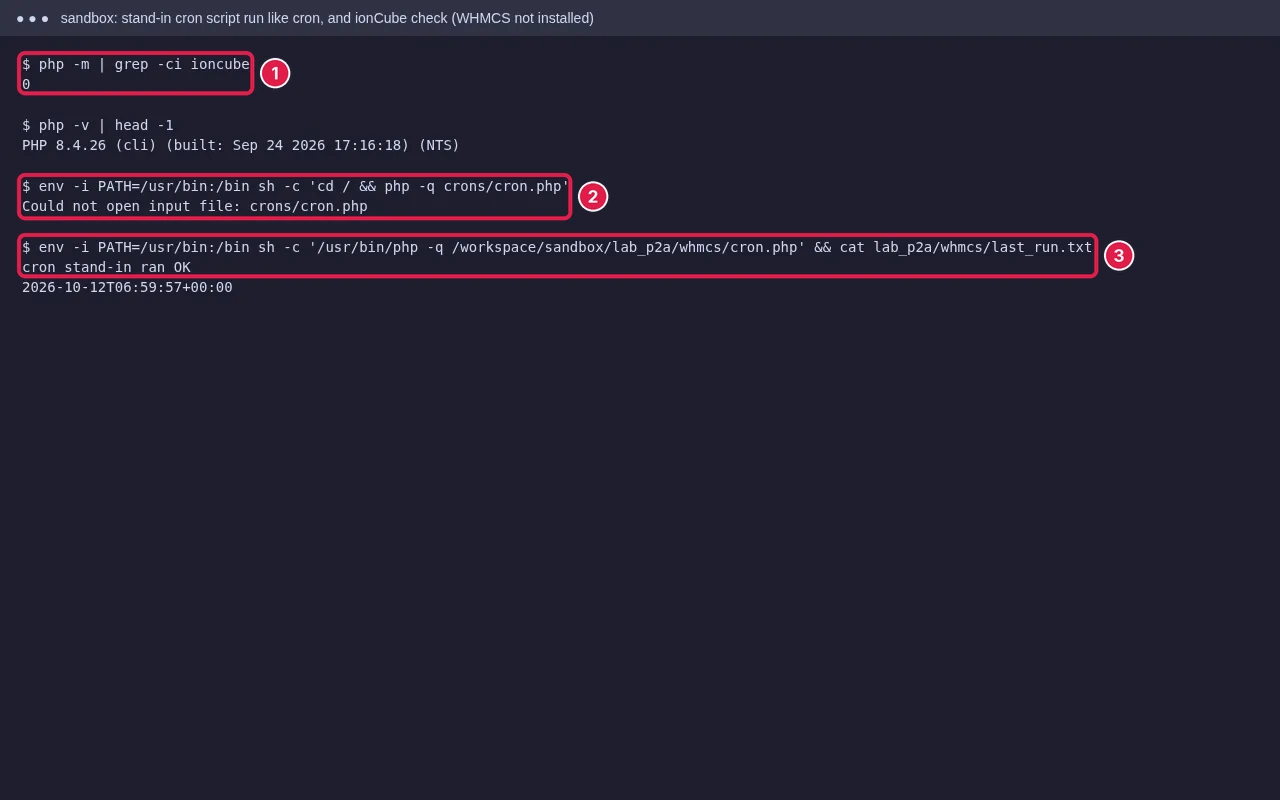Viewport: 1280px width, 800px height.
Task: Click the window title text about sandbox cron
Action: (327, 18)
